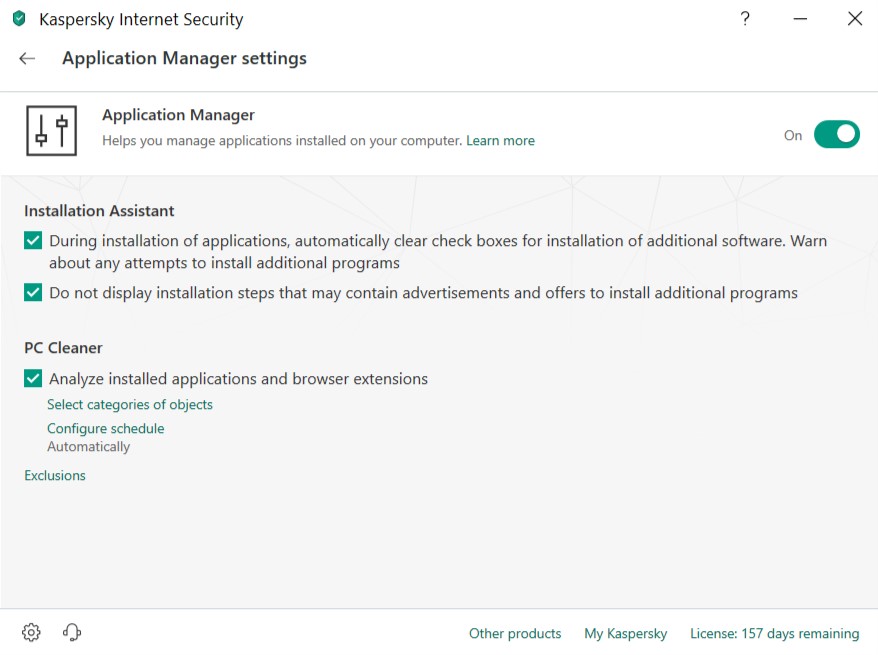Screen dimensions: 878x655
Task: Open the Exclusions link
Action: coord(55,476)
